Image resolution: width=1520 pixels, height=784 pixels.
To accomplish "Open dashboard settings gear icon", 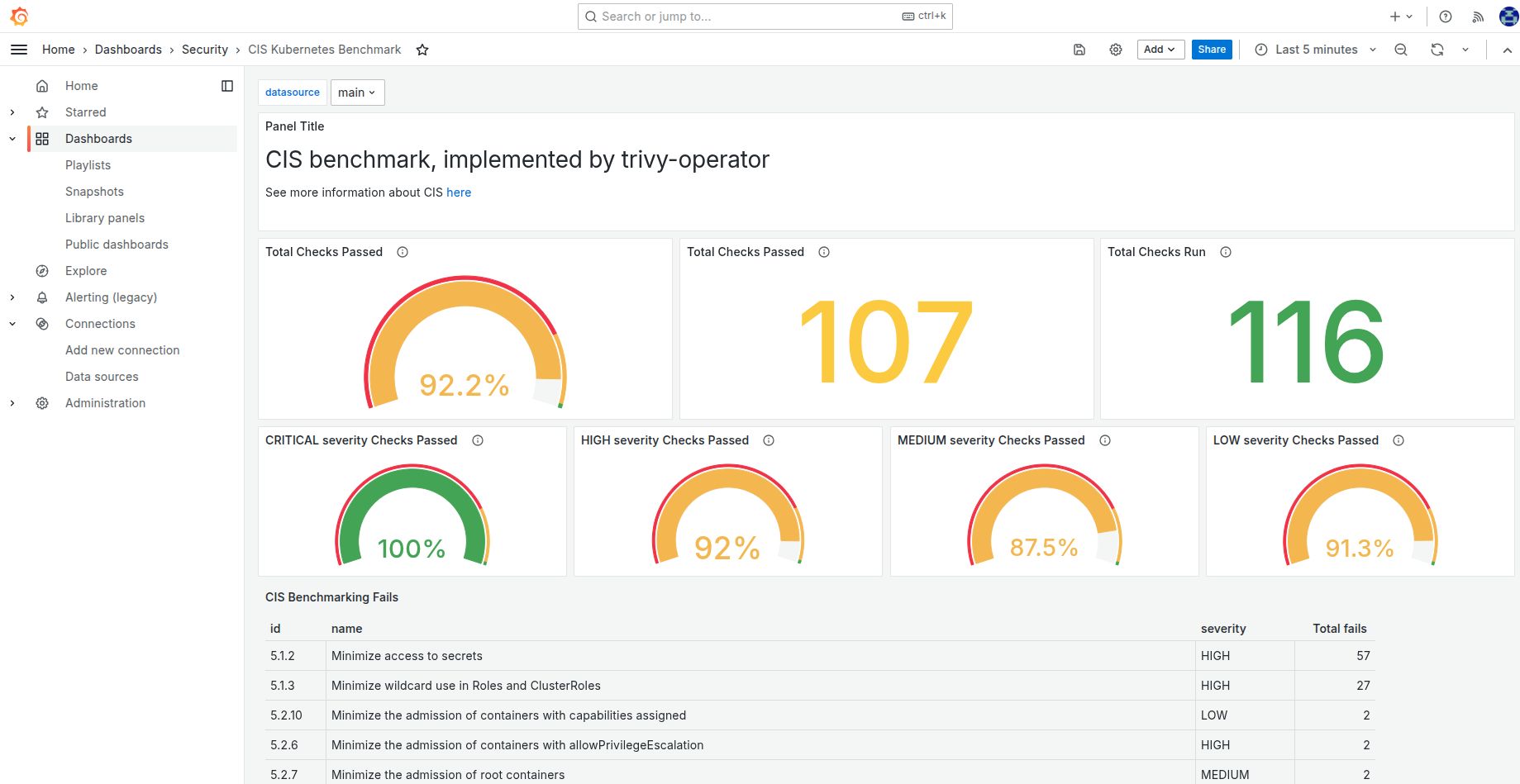I will (1116, 50).
